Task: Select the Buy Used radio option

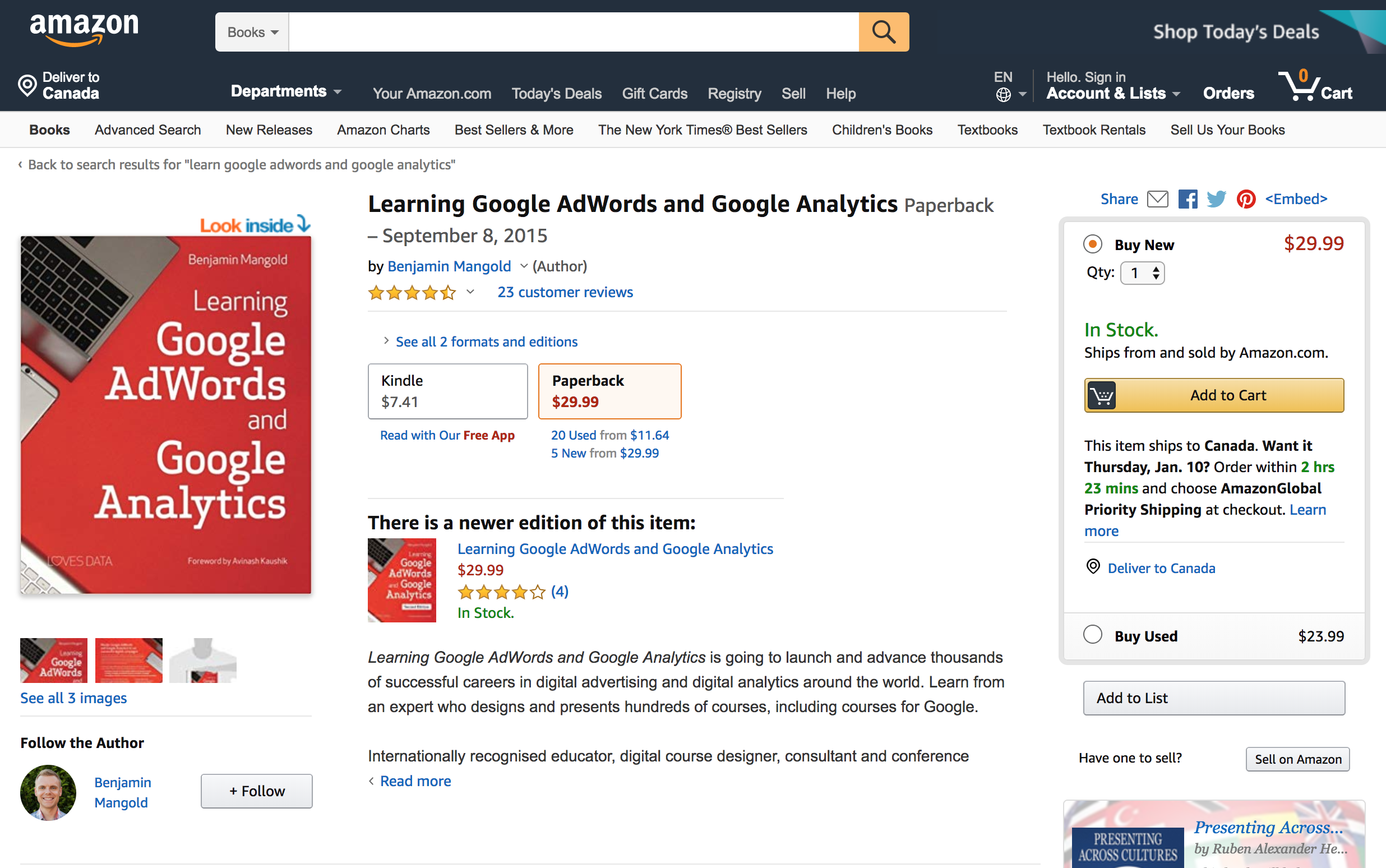Action: tap(1092, 635)
